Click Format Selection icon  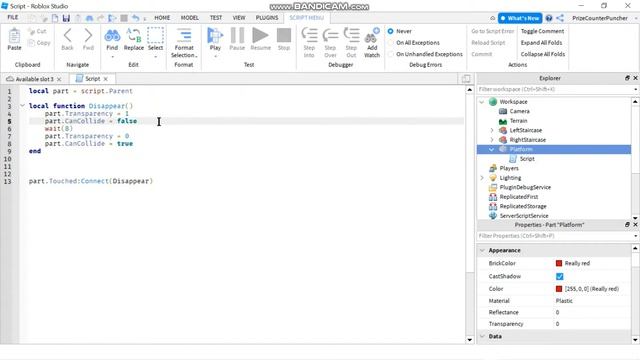184,36
